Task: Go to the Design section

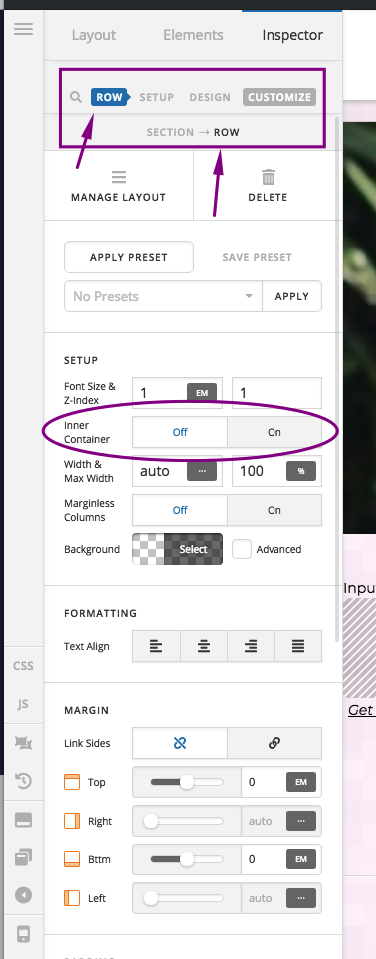Action: (210, 97)
